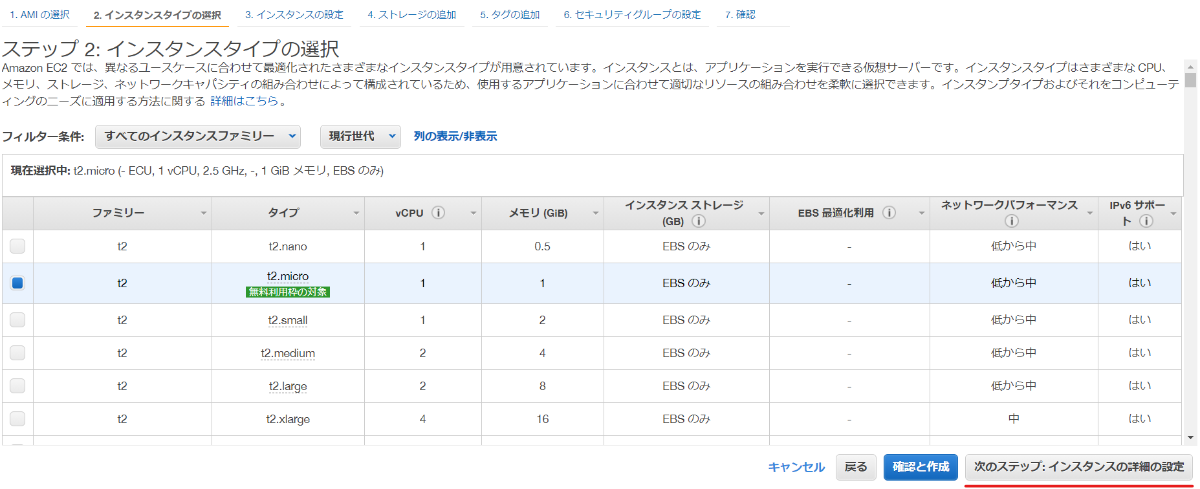Click the 中 network performance cell for t2.xlarge
Screen dimensions: 1200x489
click(x=1013, y=419)
